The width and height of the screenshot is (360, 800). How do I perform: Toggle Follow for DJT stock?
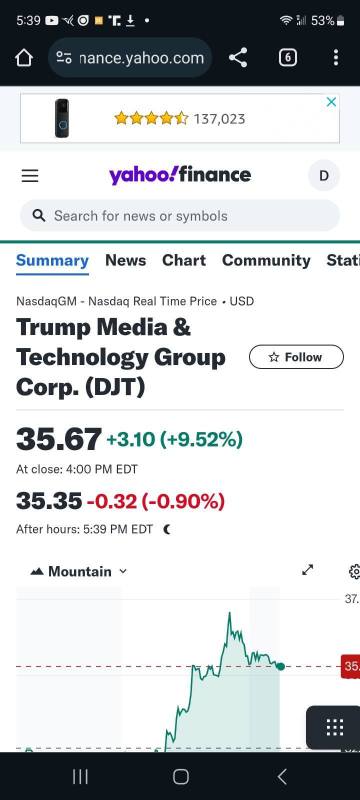pyautogui.click(x=296, y=357)
